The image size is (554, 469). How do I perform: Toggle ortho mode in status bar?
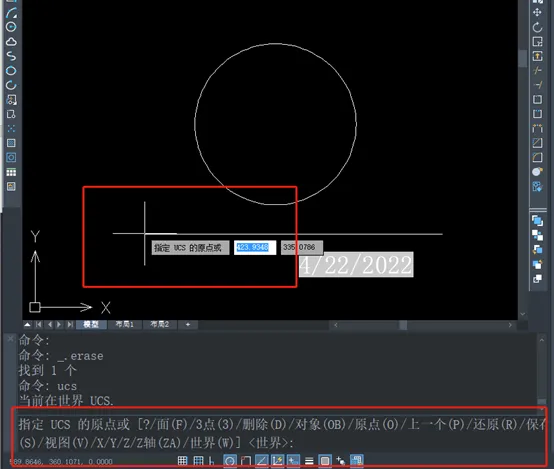point(211,461)
